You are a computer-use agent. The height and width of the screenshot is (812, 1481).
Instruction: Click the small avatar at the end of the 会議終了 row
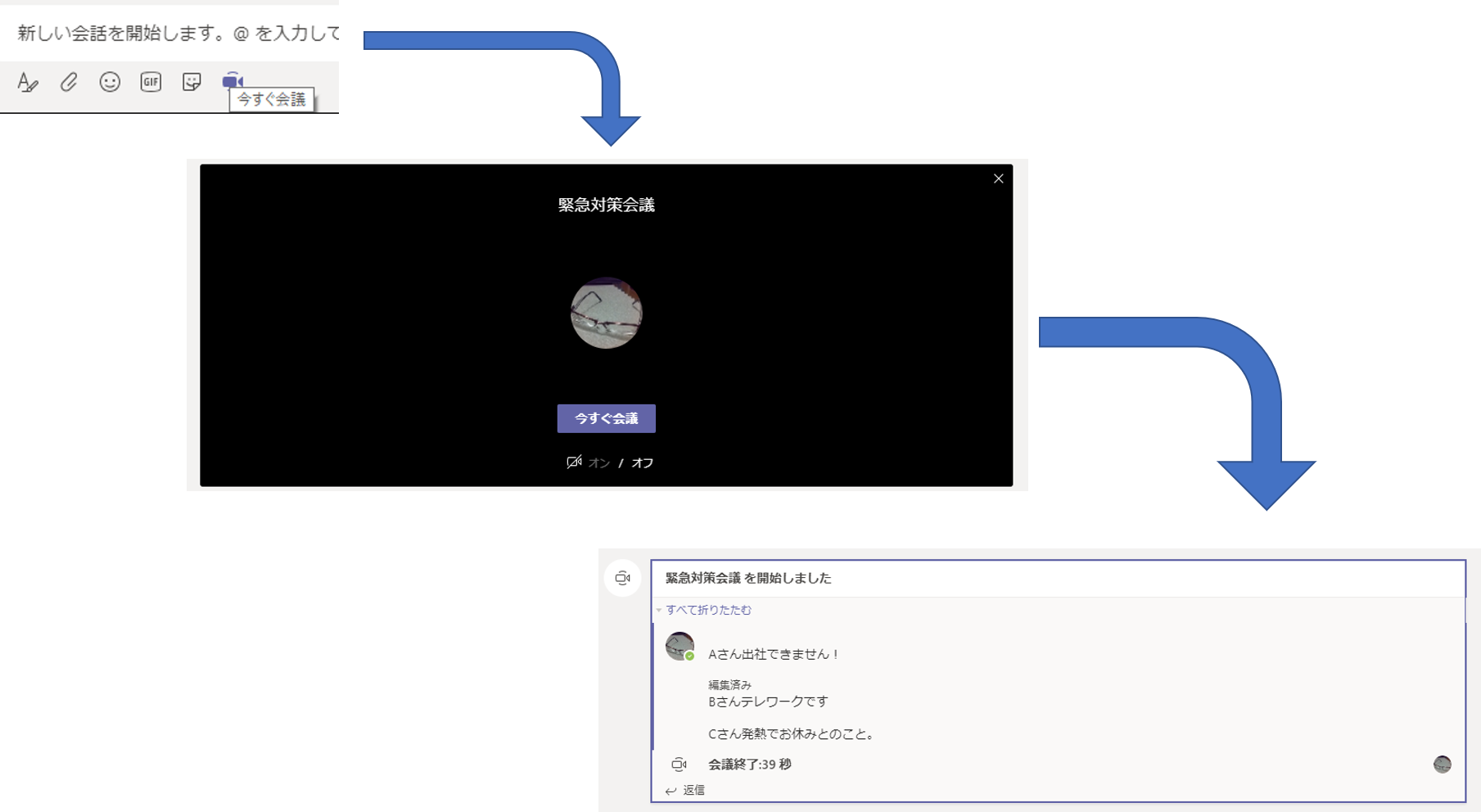1443,765
